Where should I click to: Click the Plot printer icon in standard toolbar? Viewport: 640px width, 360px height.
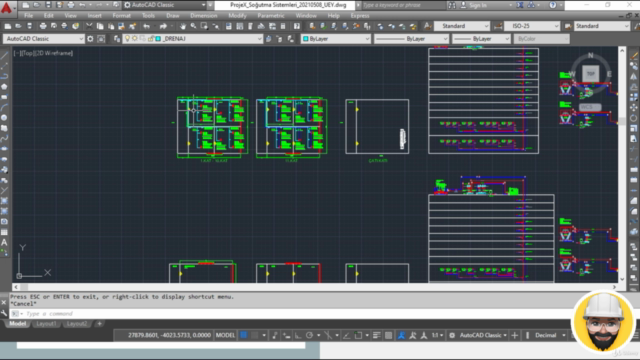coord(43,26)
